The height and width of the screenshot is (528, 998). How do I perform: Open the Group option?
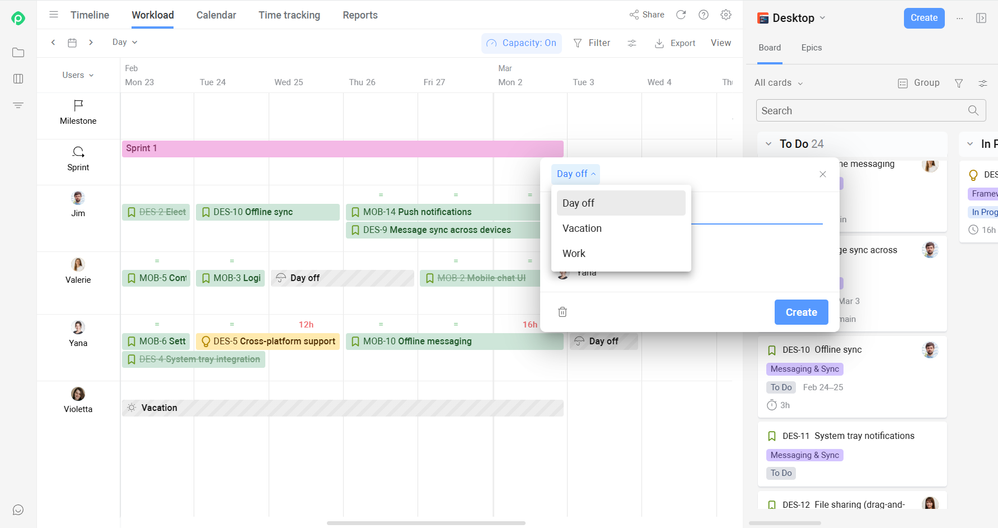point(918,83)
